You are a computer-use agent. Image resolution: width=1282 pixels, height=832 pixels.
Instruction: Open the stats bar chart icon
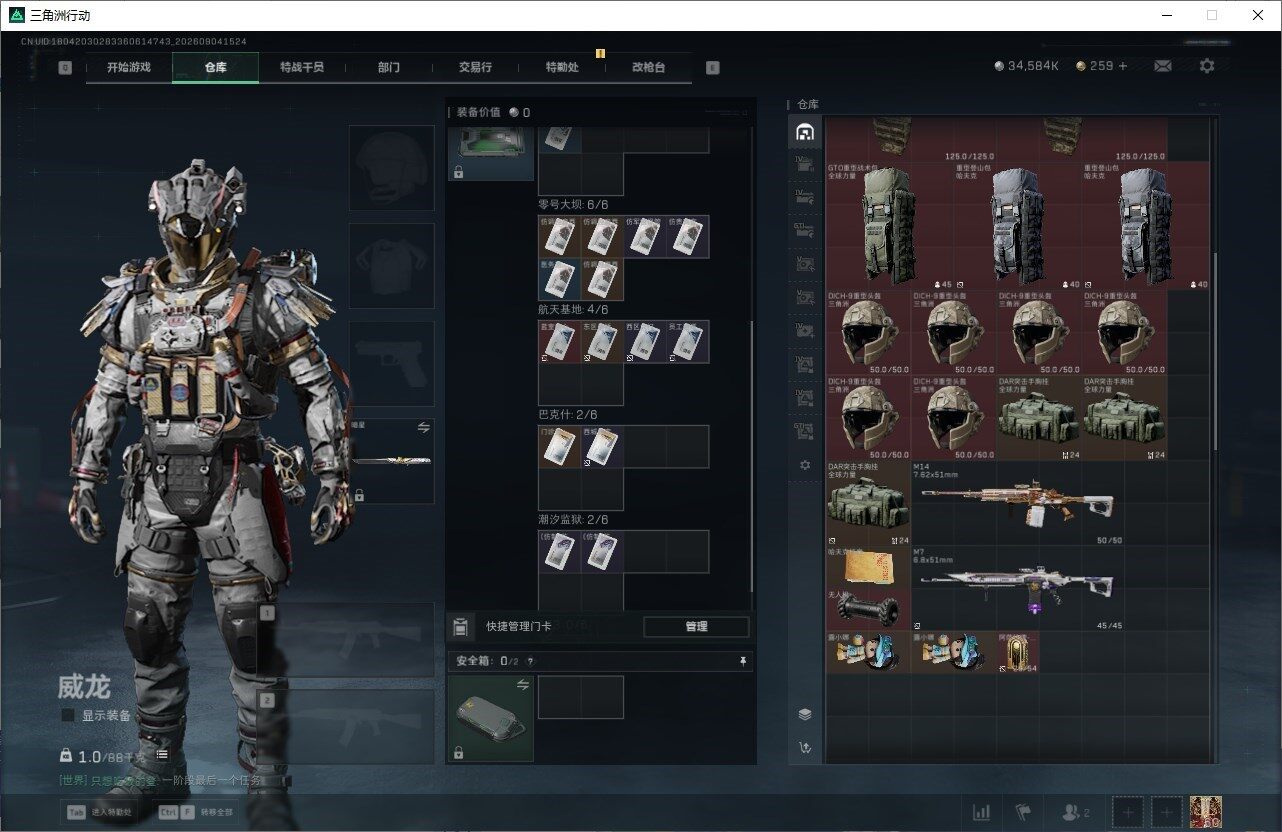[x=982, y=812]
